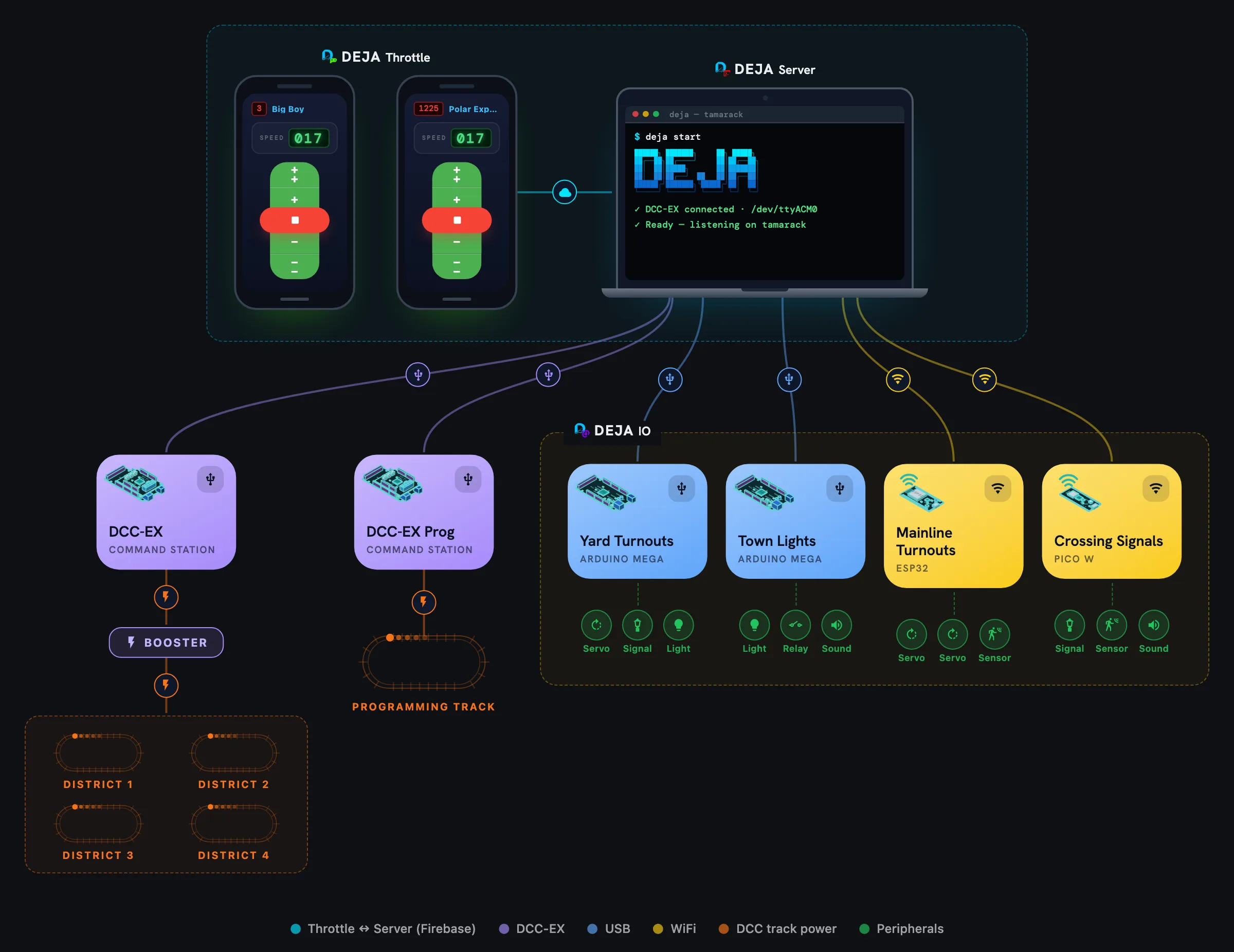
Task: Click the loco address badge 3
Action: 259,108
